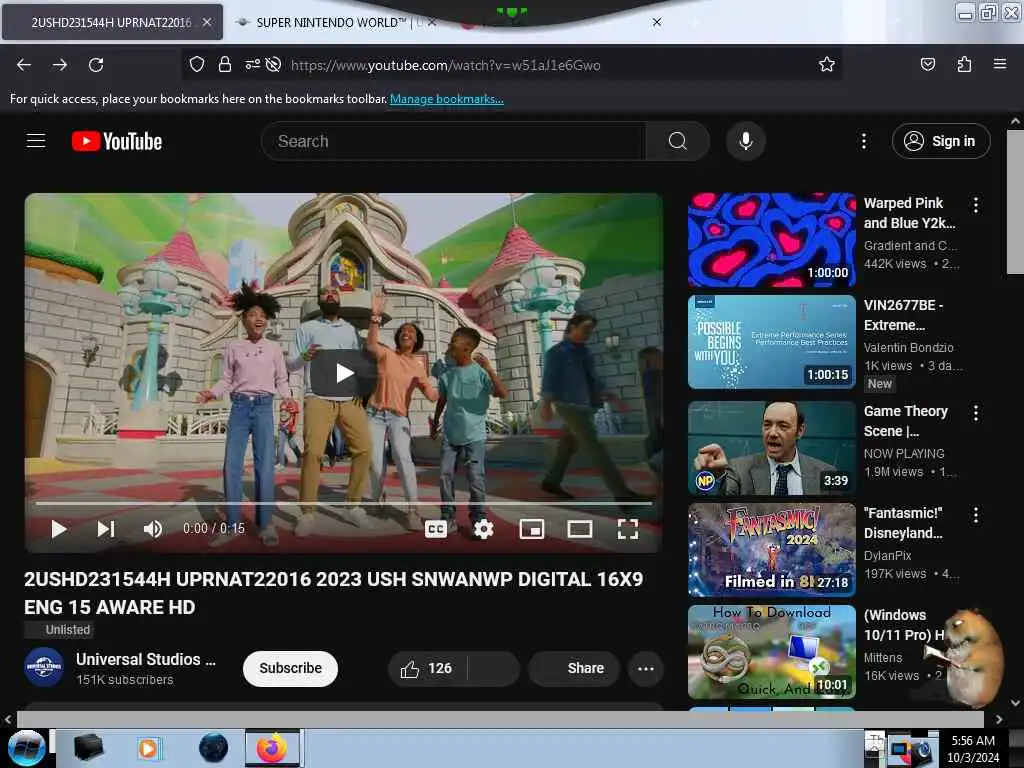Open the Firefox application menu
Screen dimensions: 1024x768
(x=1000, y=64)
